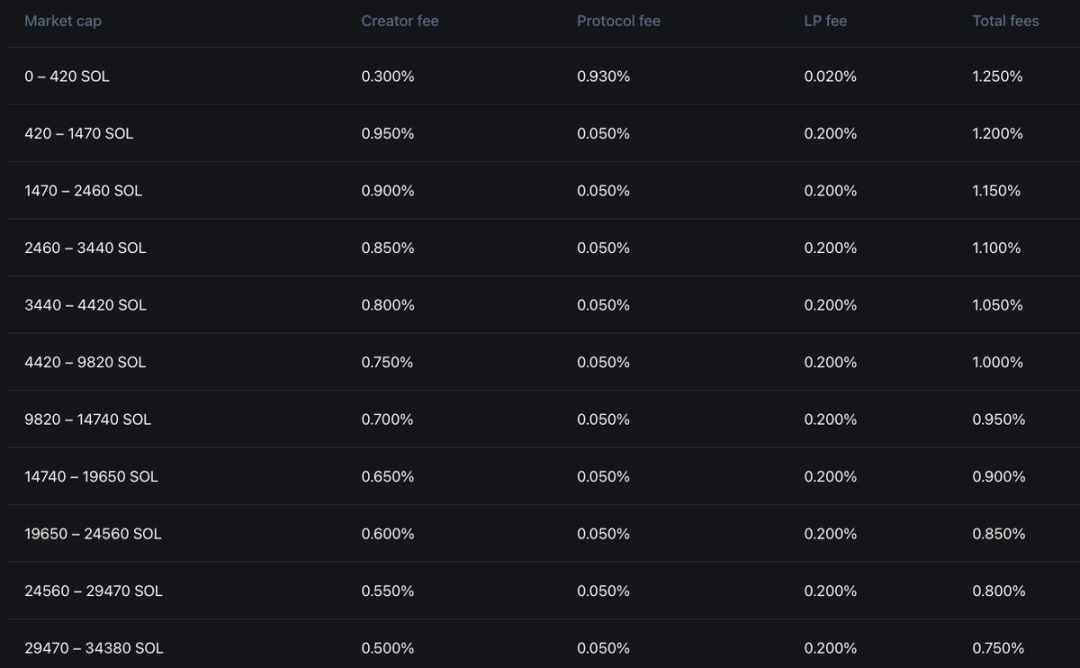The height and width of the screenshot is (668, 1080).
Task: Click the Creator fee column header
Action: (x=400, y=21)
